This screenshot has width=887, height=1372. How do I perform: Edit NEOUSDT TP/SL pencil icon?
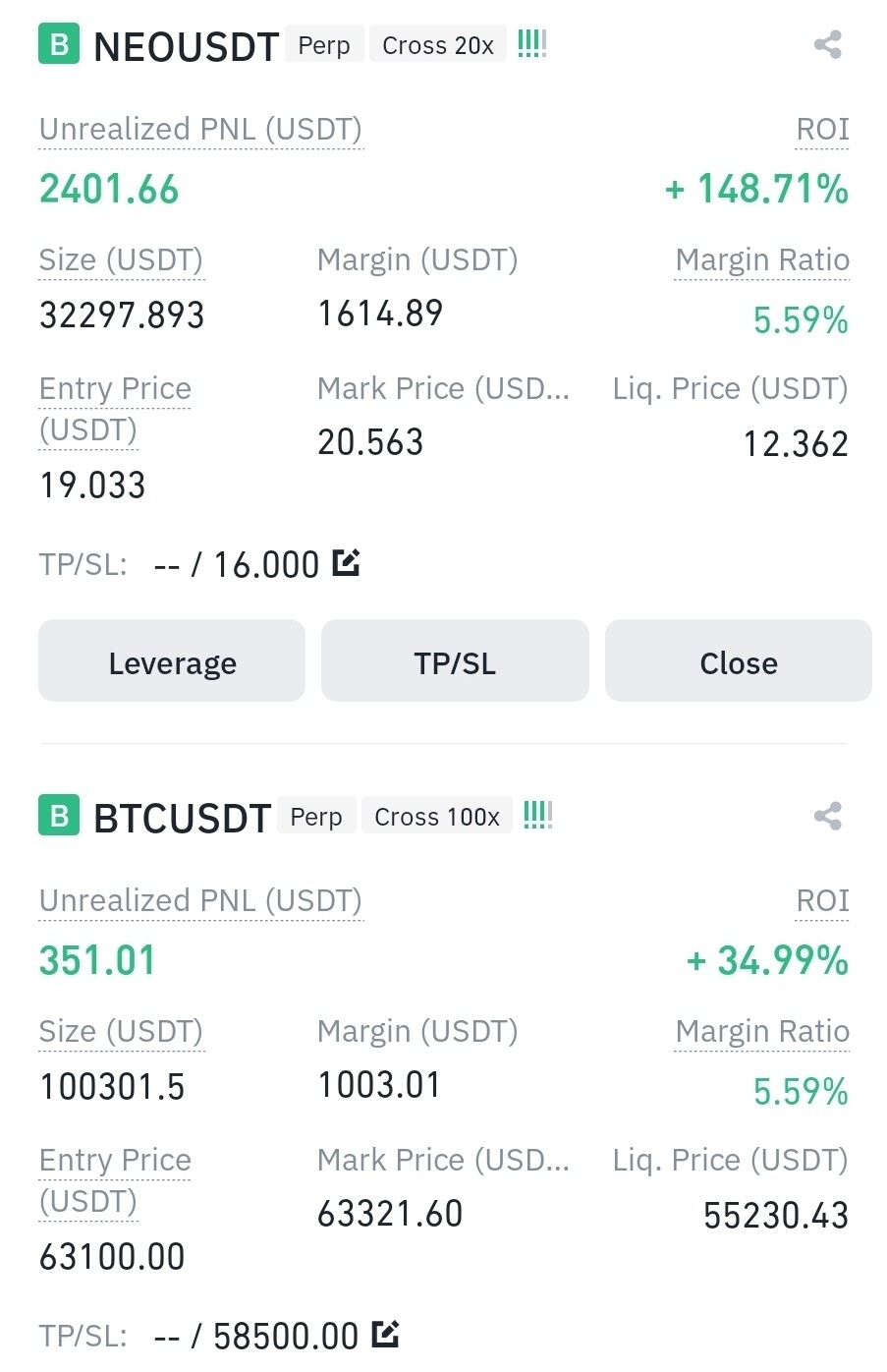coord(346,563)
